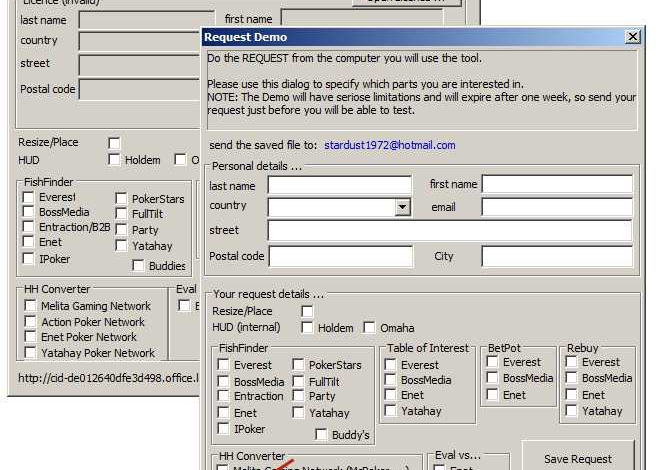The image size is (671, 470).
Task: Toggle Everest in the Rebuy group
Action: click(x=571, y=362)
